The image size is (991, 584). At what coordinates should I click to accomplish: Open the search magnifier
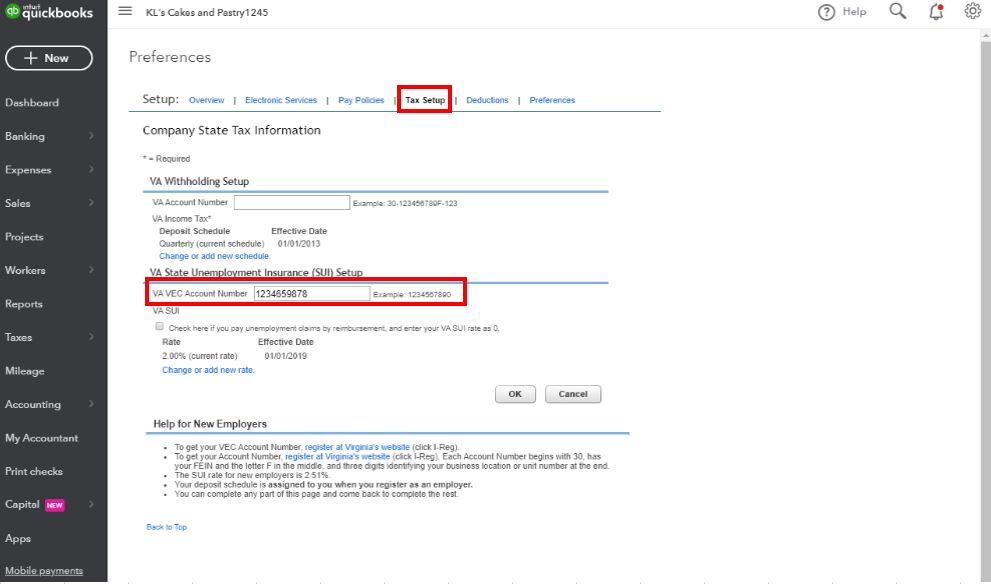[896, 12]
